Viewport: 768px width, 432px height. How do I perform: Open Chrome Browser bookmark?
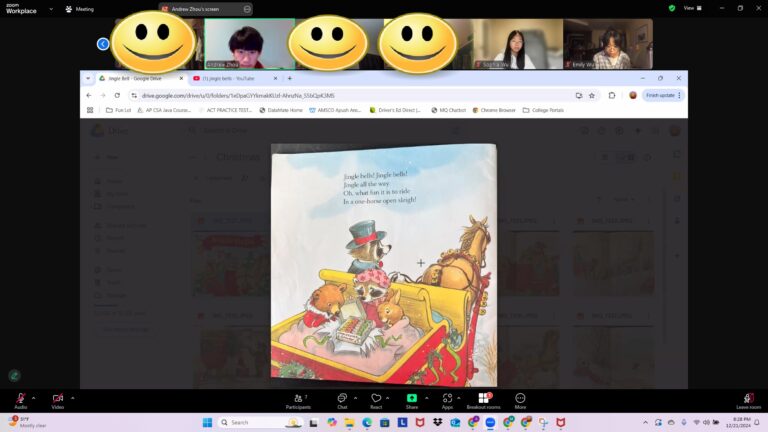point(494,110)
